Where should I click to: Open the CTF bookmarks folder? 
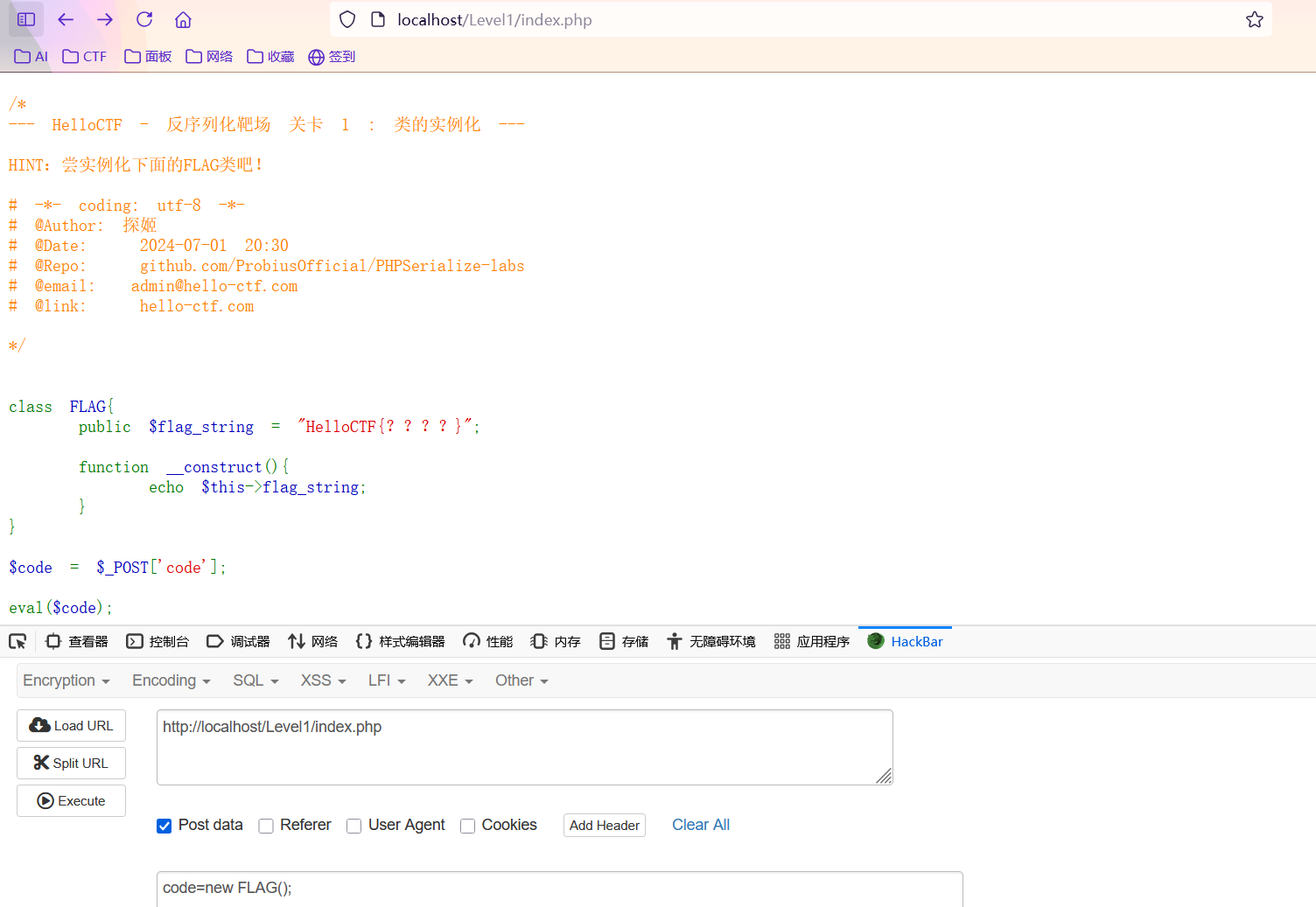(x=85, y=57)
